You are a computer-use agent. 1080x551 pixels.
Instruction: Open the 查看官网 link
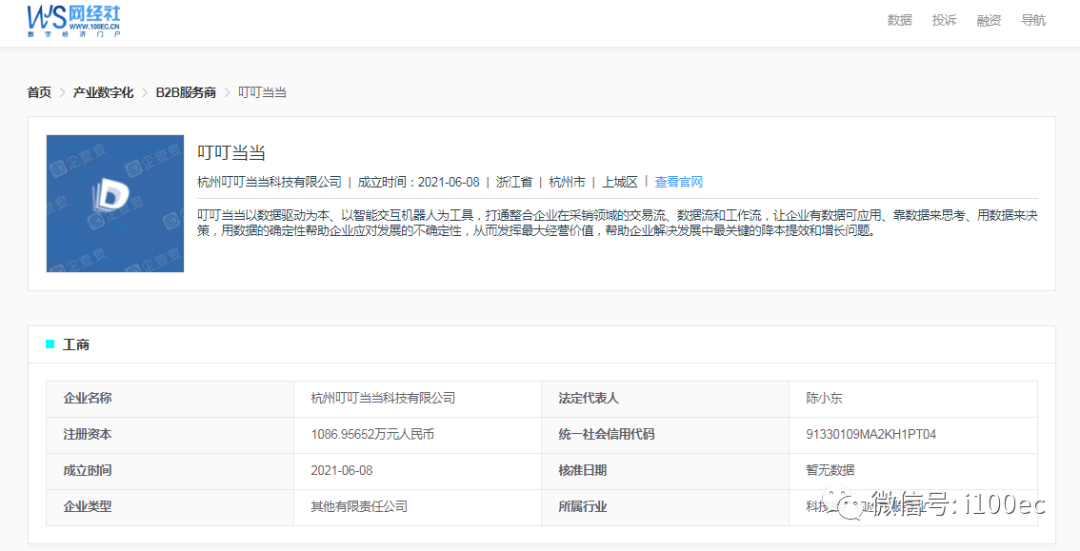[x=678, y=182]
